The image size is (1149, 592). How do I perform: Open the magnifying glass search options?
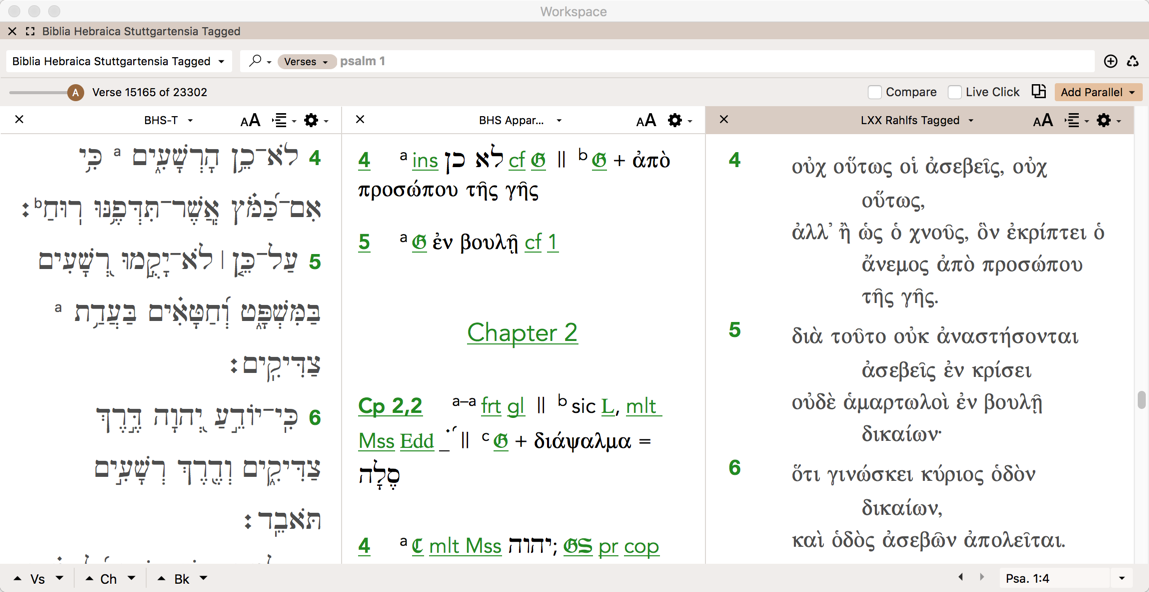tap(259, 62)
